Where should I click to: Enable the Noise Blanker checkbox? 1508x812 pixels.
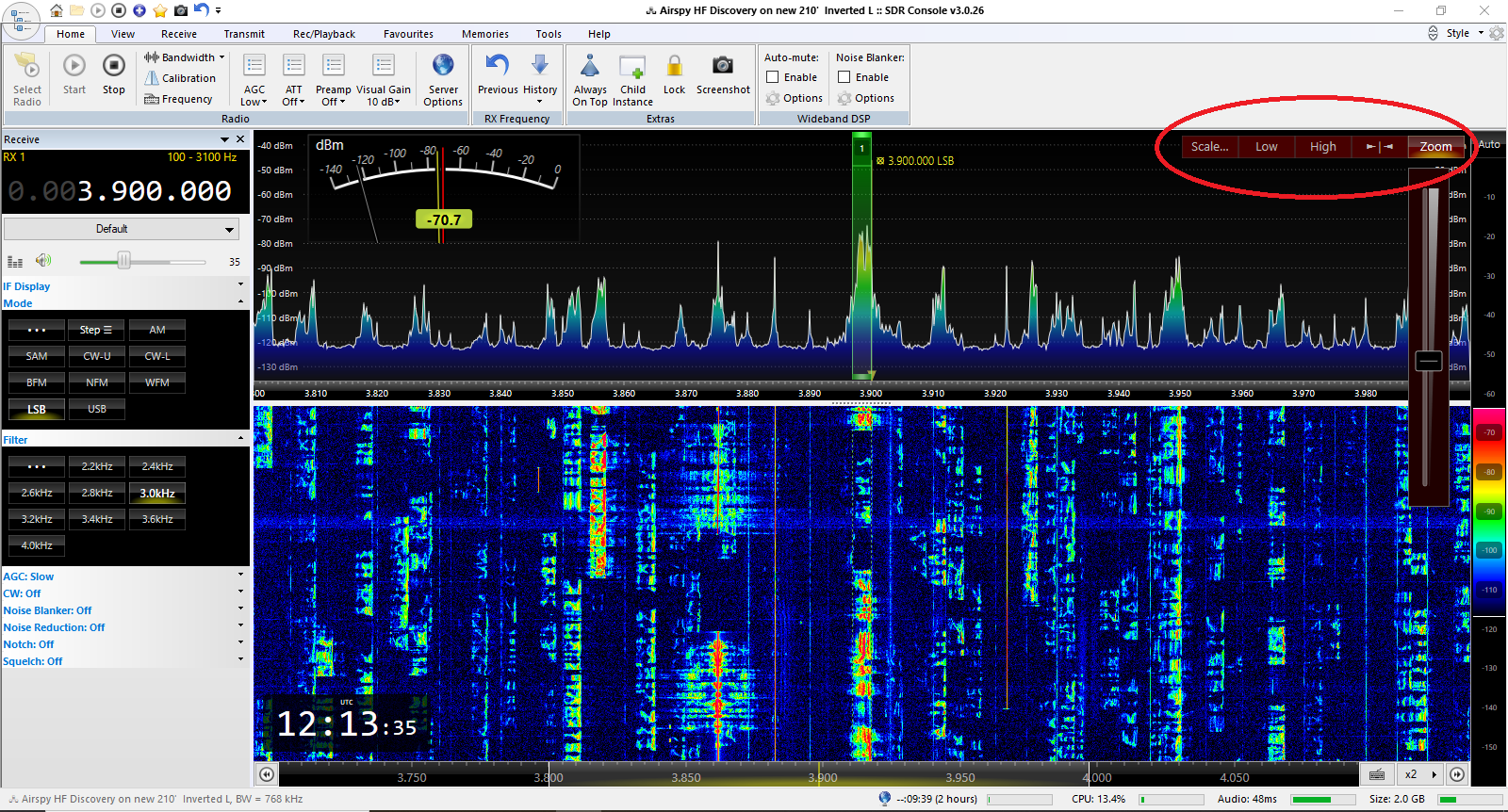click(x=844, y=77)
